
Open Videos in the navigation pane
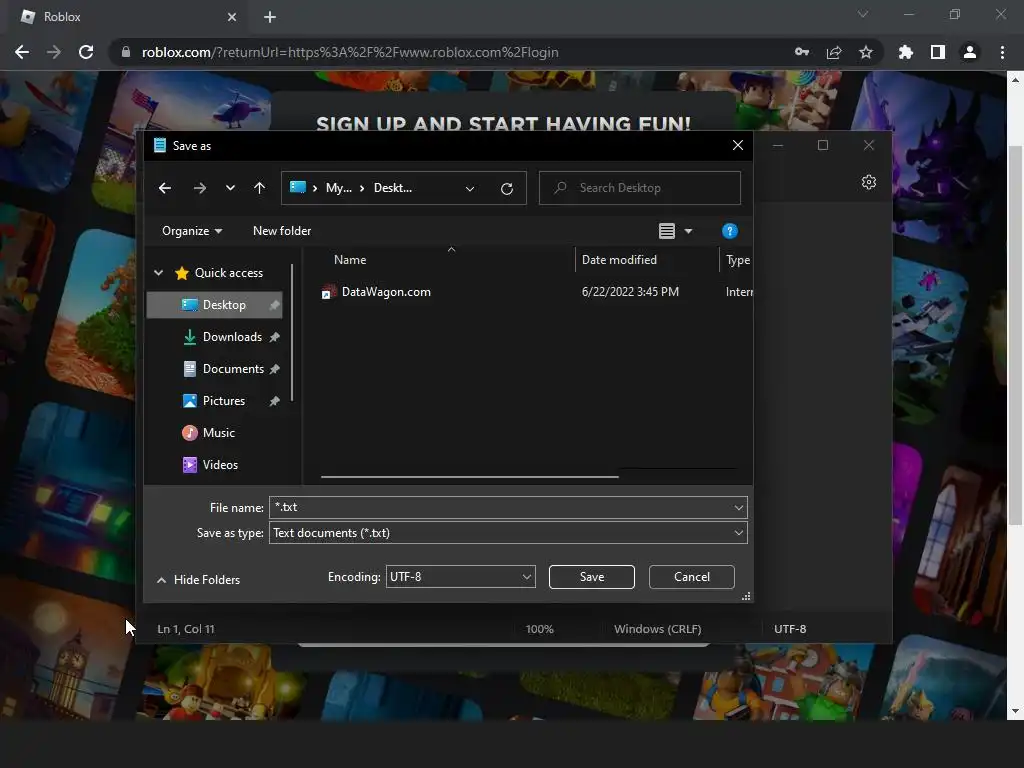coord(220,465)
